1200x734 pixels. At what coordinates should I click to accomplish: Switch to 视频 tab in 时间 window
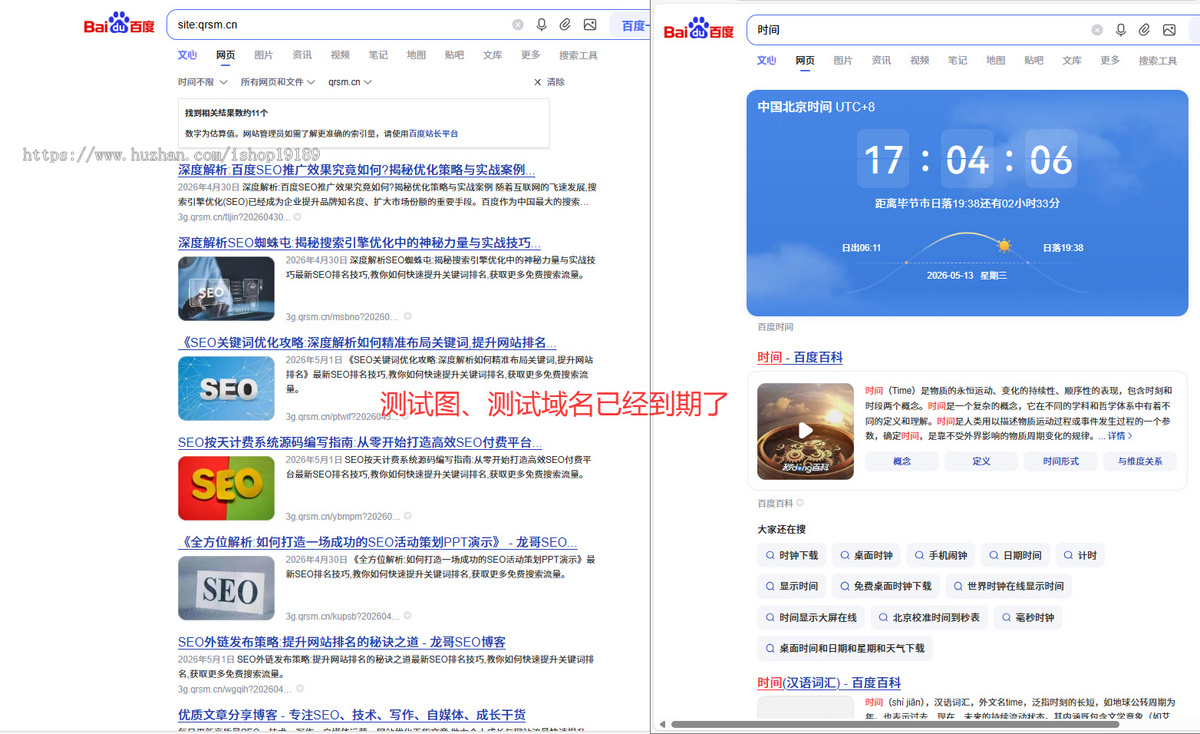click(920, 61)
